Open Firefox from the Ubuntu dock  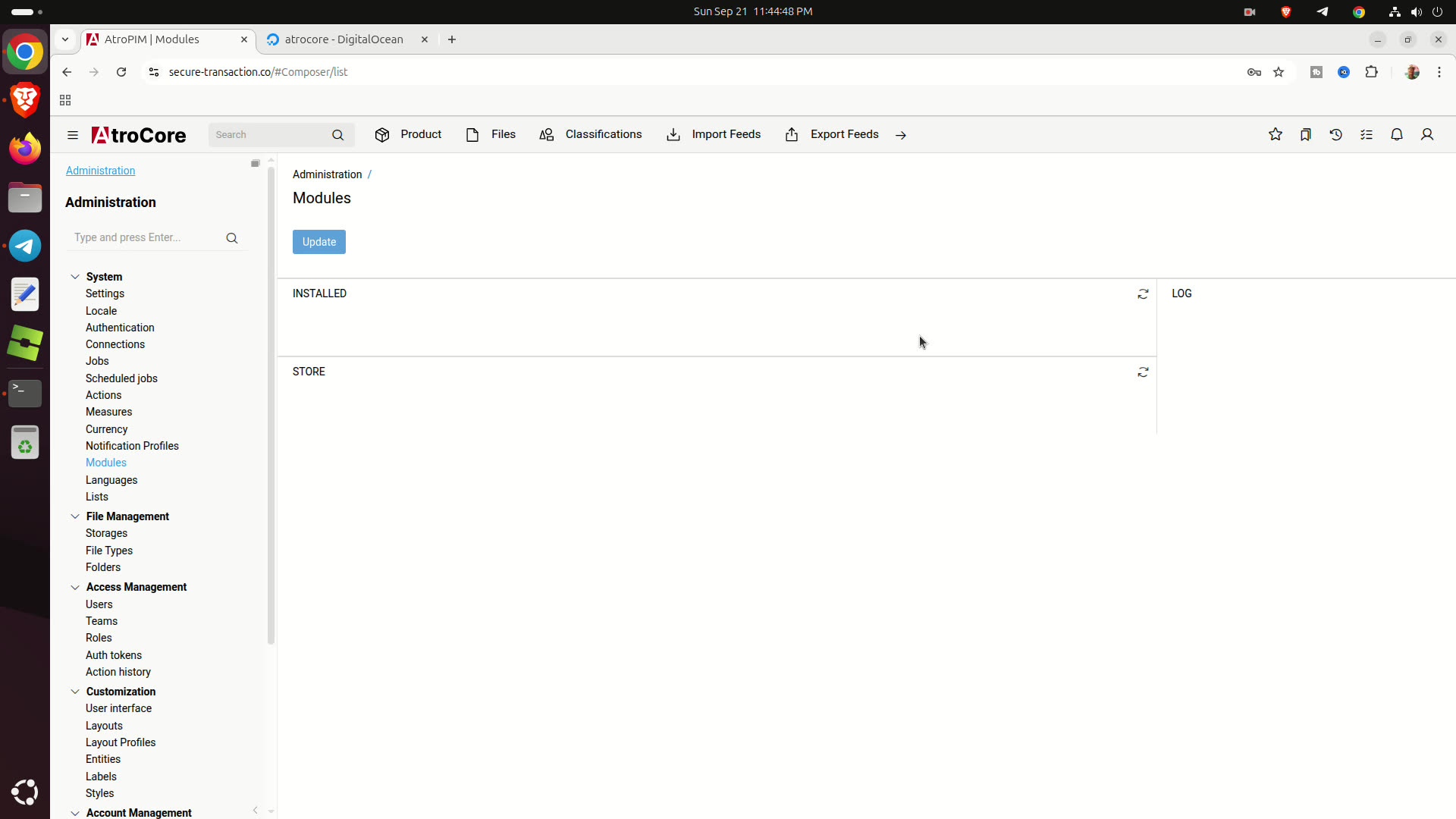25,149
